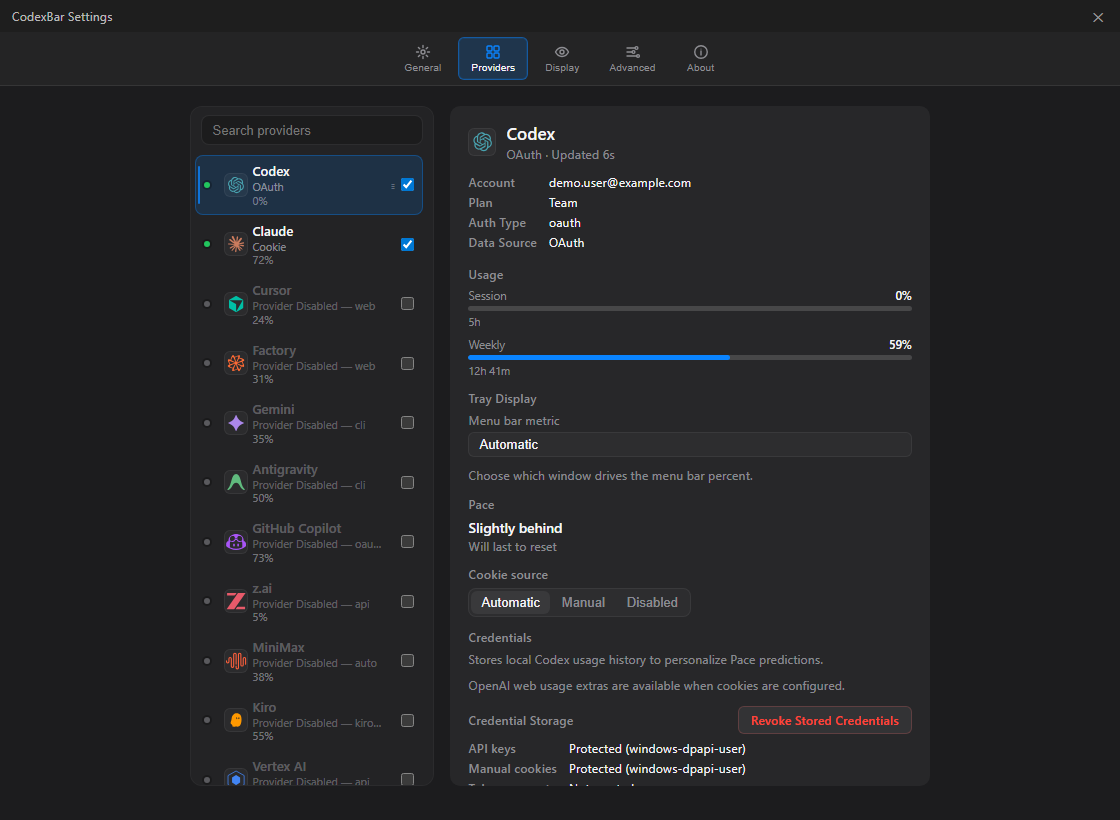Viewport: 1120px width, 820px height.
Task: Click the 'Slightly behind' pace text
Action: pos(515,529)
